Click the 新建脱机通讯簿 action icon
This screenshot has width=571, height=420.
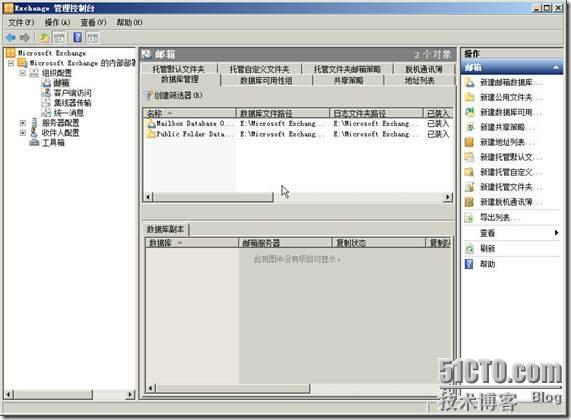point(470,202)
